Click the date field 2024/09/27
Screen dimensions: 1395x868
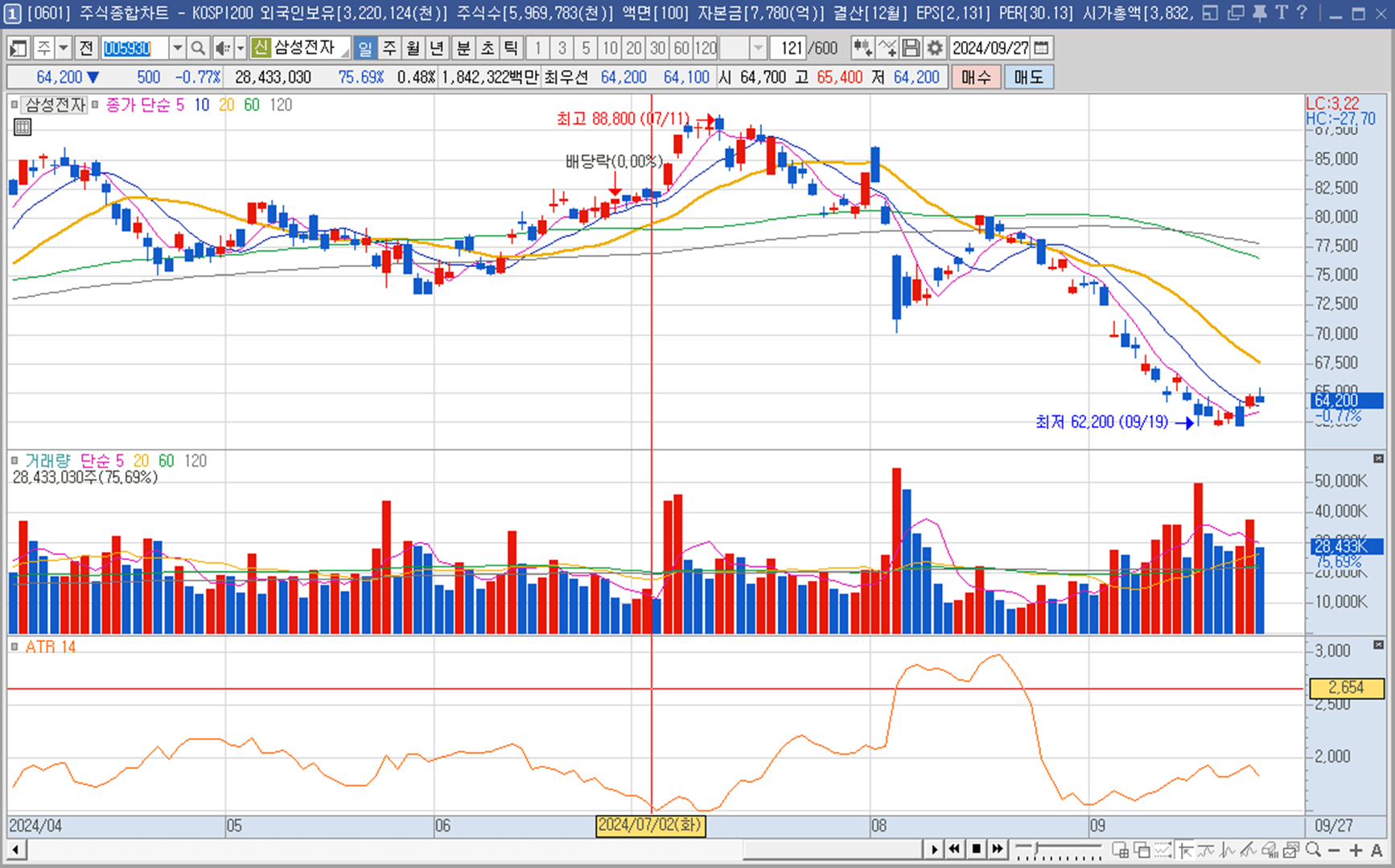tap(990, 48)
